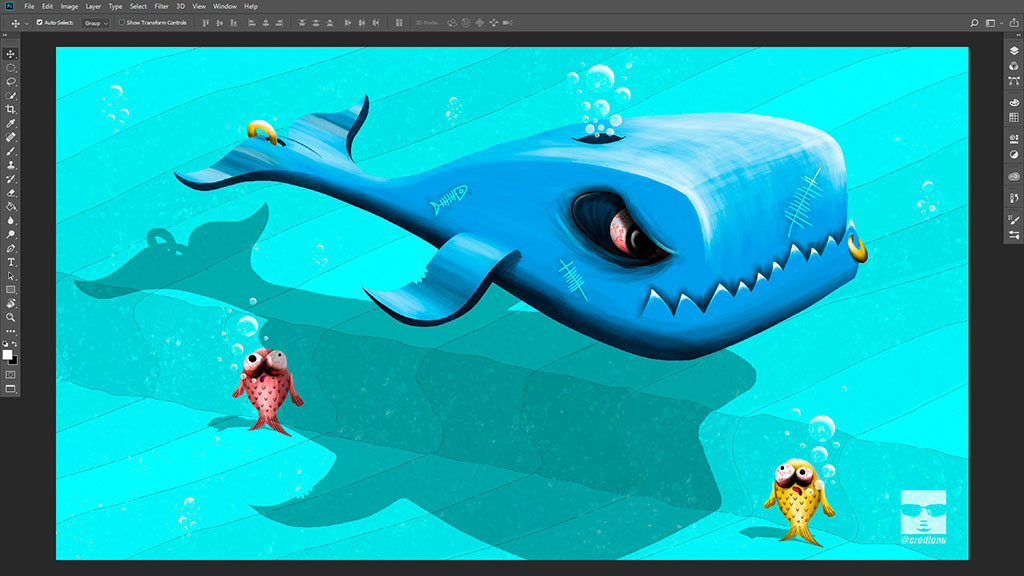Viewport: 1024px width, 576px height.
Task: Select the Eyedropper tool
Action: (x=10, y=123)
